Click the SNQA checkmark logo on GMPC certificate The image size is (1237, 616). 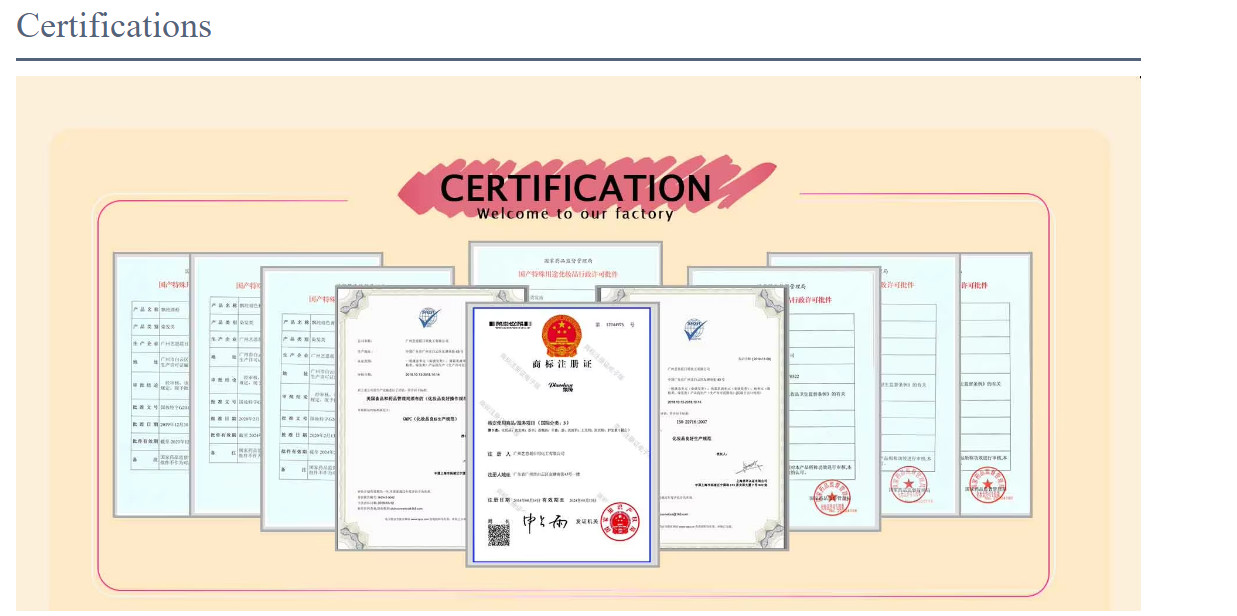[429, 320]
